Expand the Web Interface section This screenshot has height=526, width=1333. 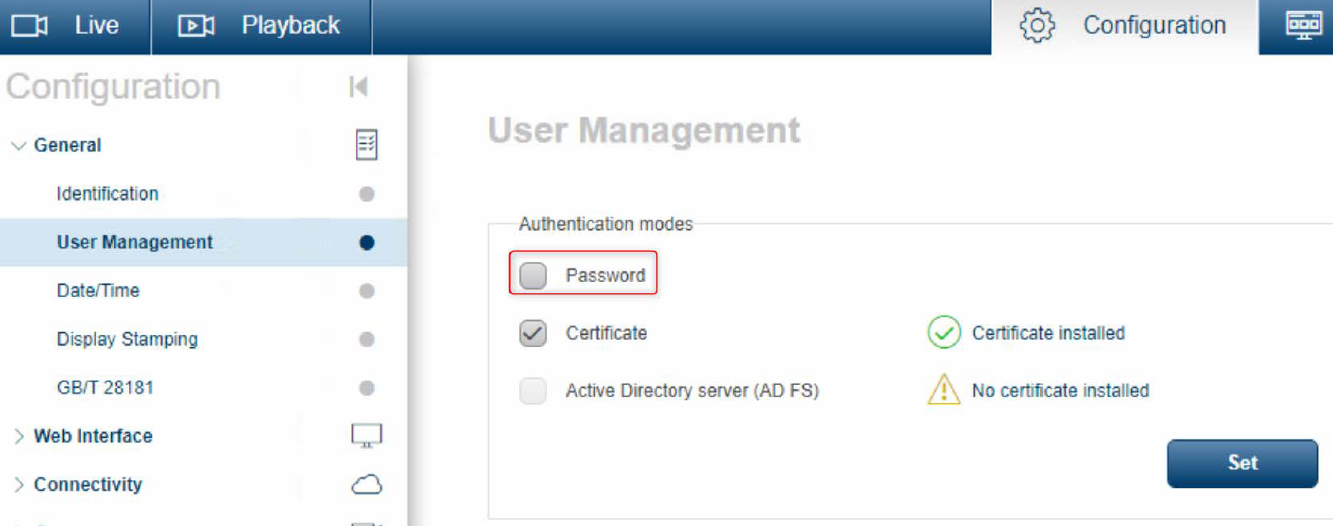18,436
